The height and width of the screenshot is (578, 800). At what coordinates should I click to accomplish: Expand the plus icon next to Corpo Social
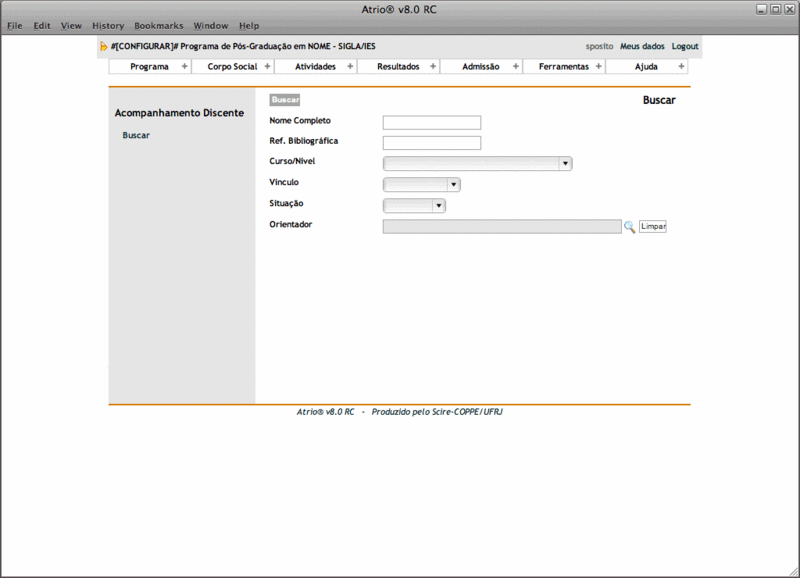[x=267, y=67]
